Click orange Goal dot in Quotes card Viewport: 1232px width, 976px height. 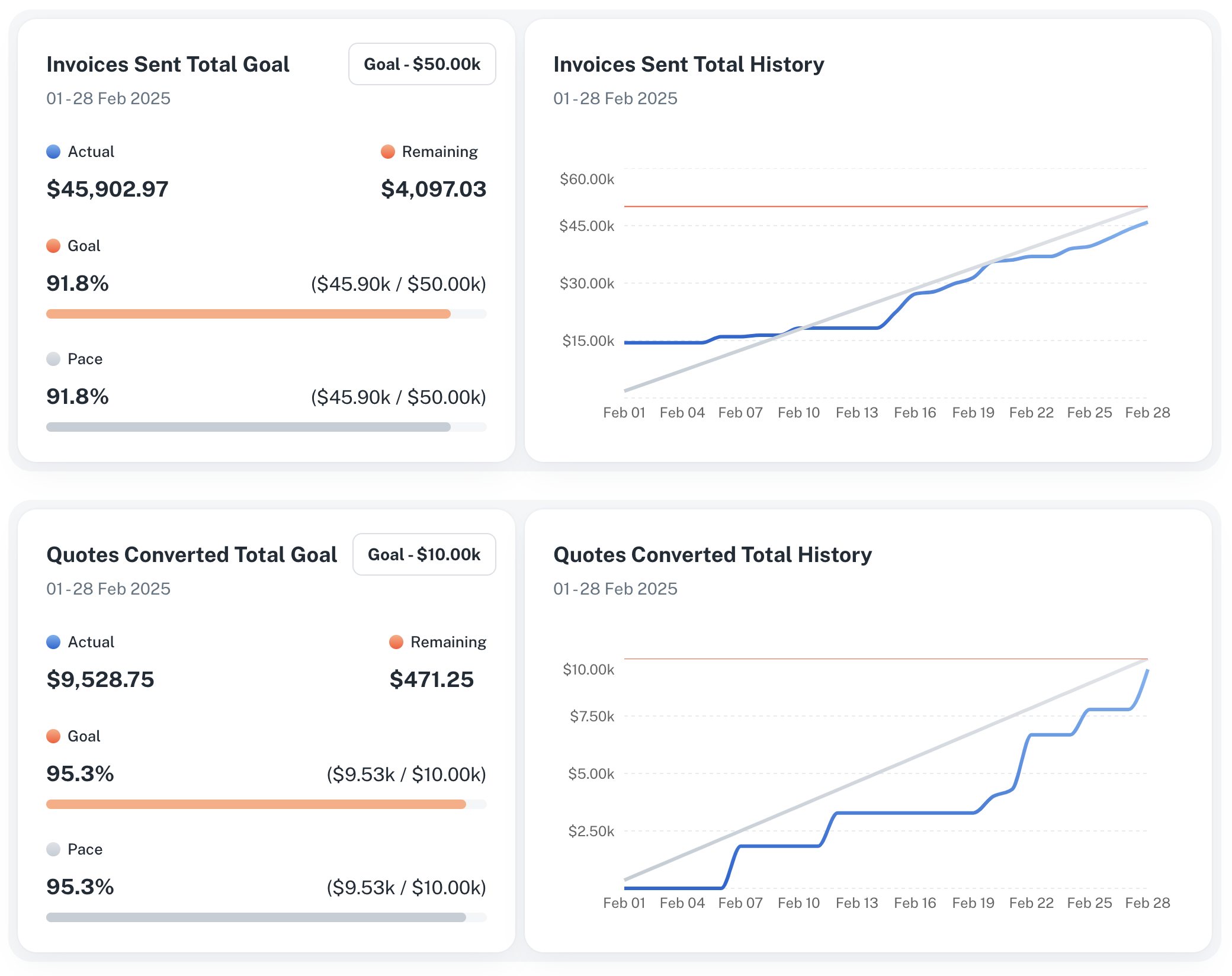click(x=53, y=736)
